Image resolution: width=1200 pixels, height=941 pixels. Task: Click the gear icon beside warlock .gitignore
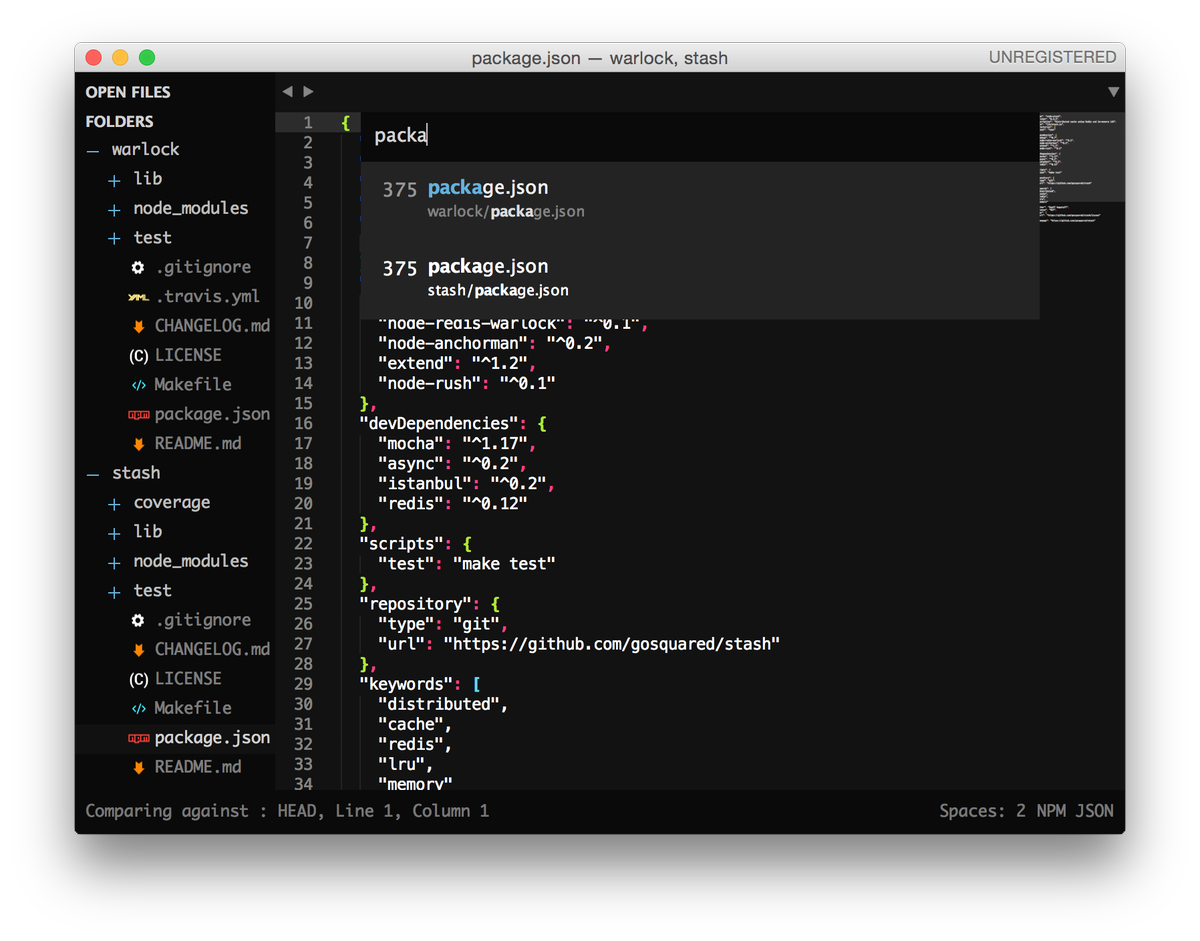(138, 268)
